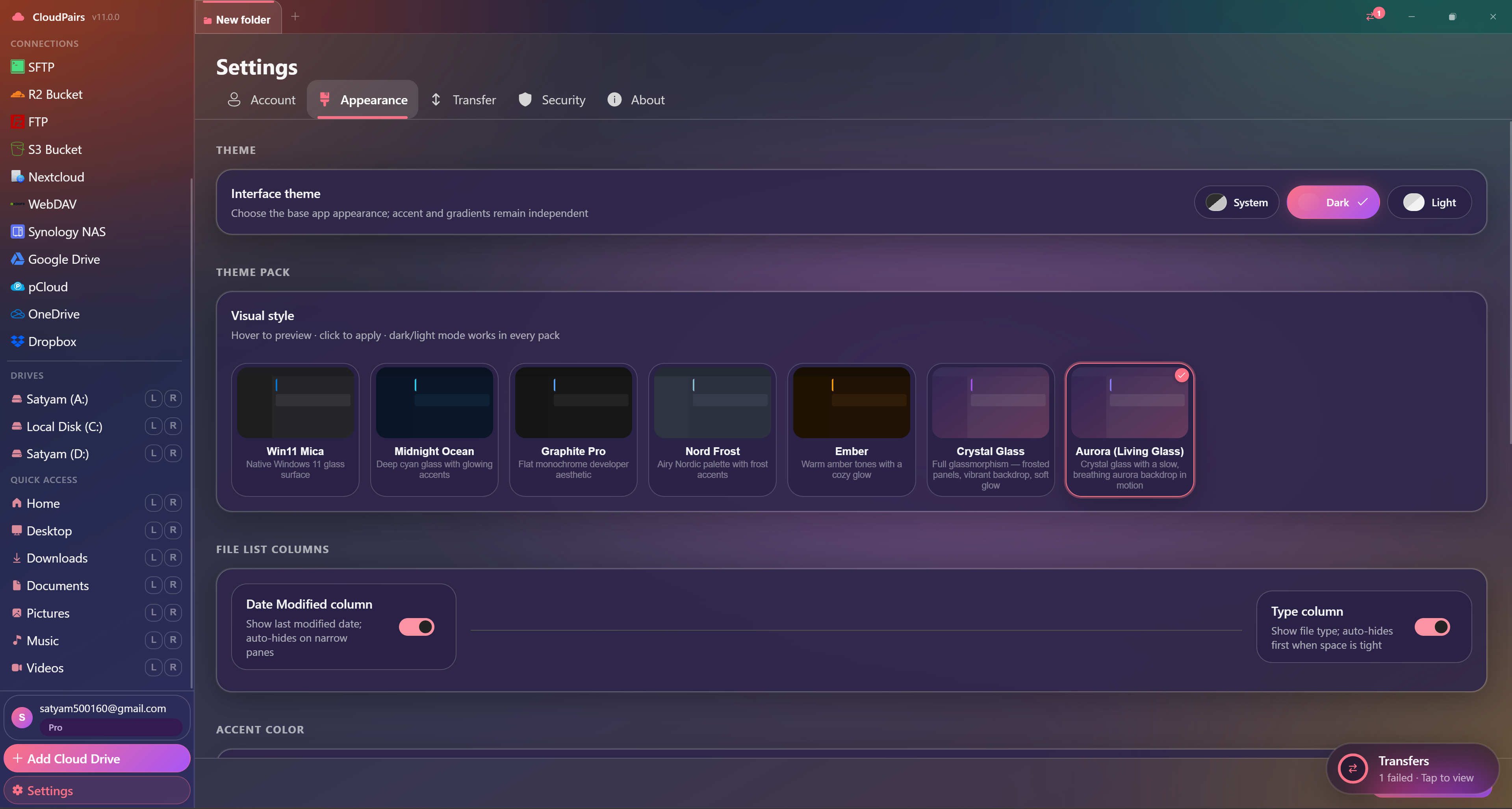Open the Music quick access folder
Screen dimensions: 1512x809
(x=42, y=641)
